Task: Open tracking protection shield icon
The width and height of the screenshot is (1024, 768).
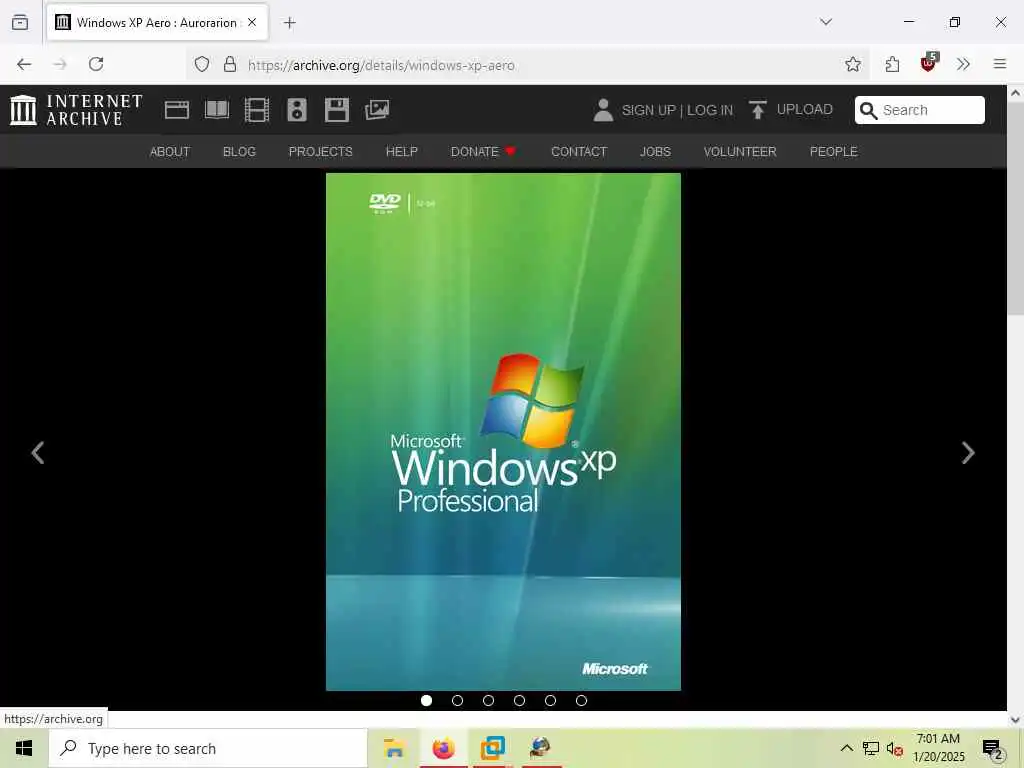Action: (202, 64)
